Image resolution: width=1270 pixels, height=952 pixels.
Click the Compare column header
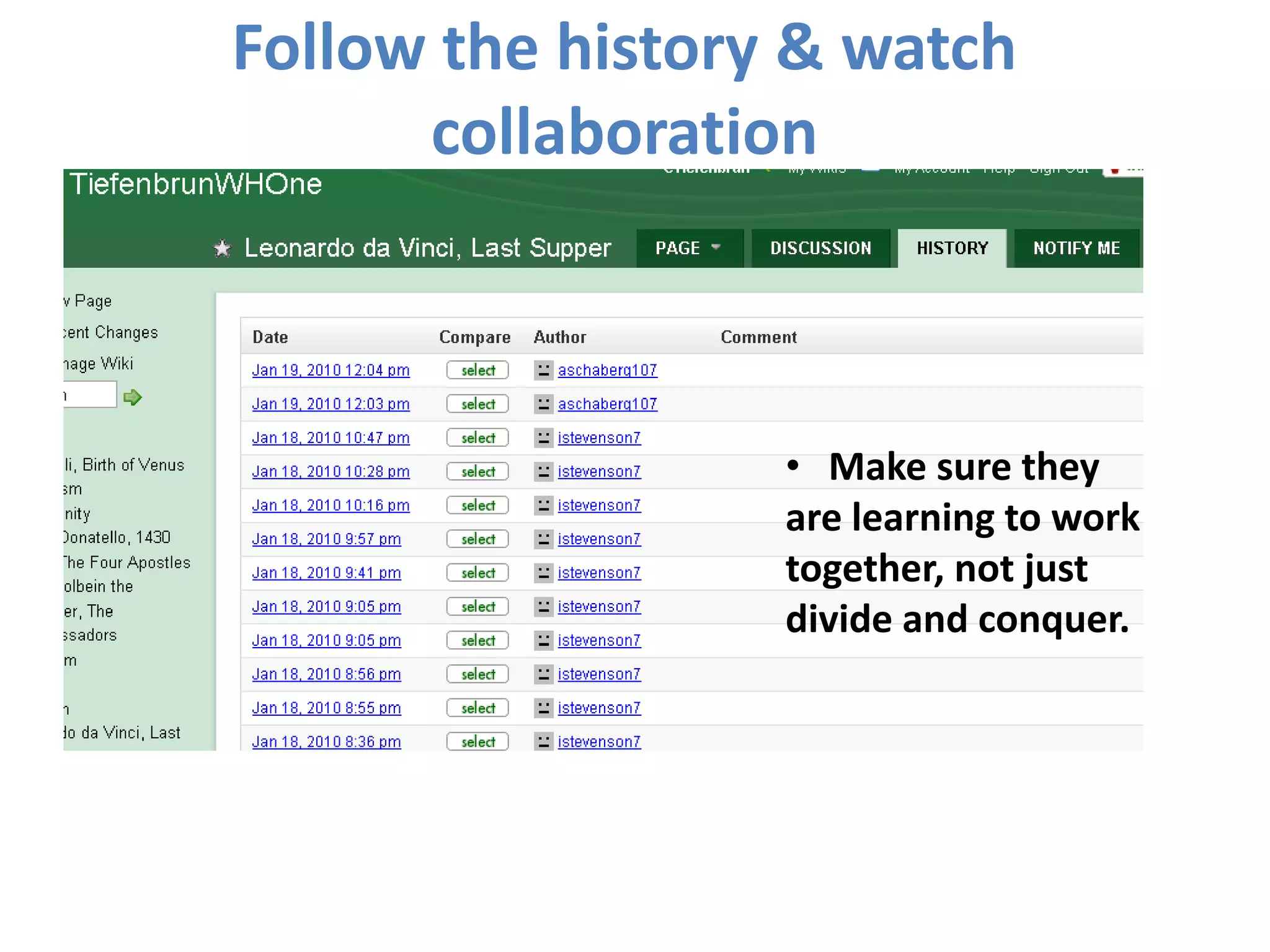(474, 337)
